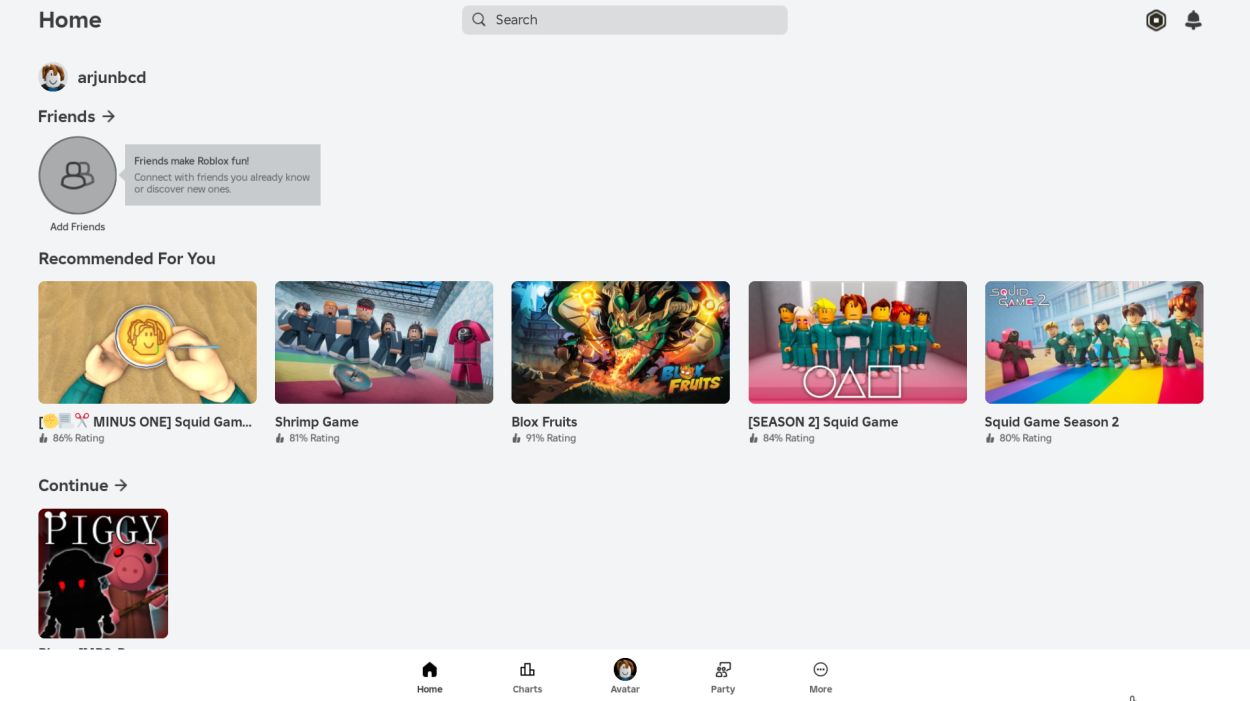Open the Robux balance icon

click(x=1156, y=20)
